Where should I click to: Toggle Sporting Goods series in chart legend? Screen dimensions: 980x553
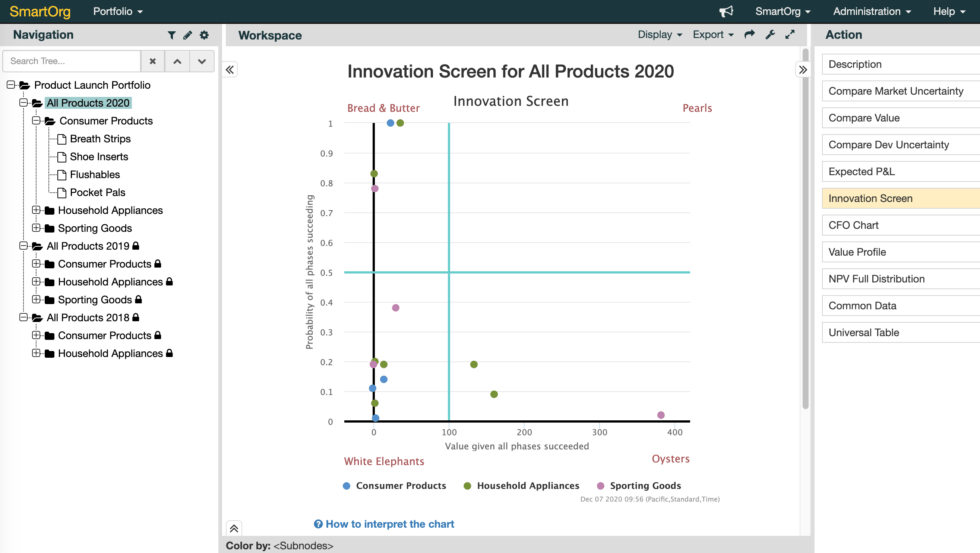[644, 486]
